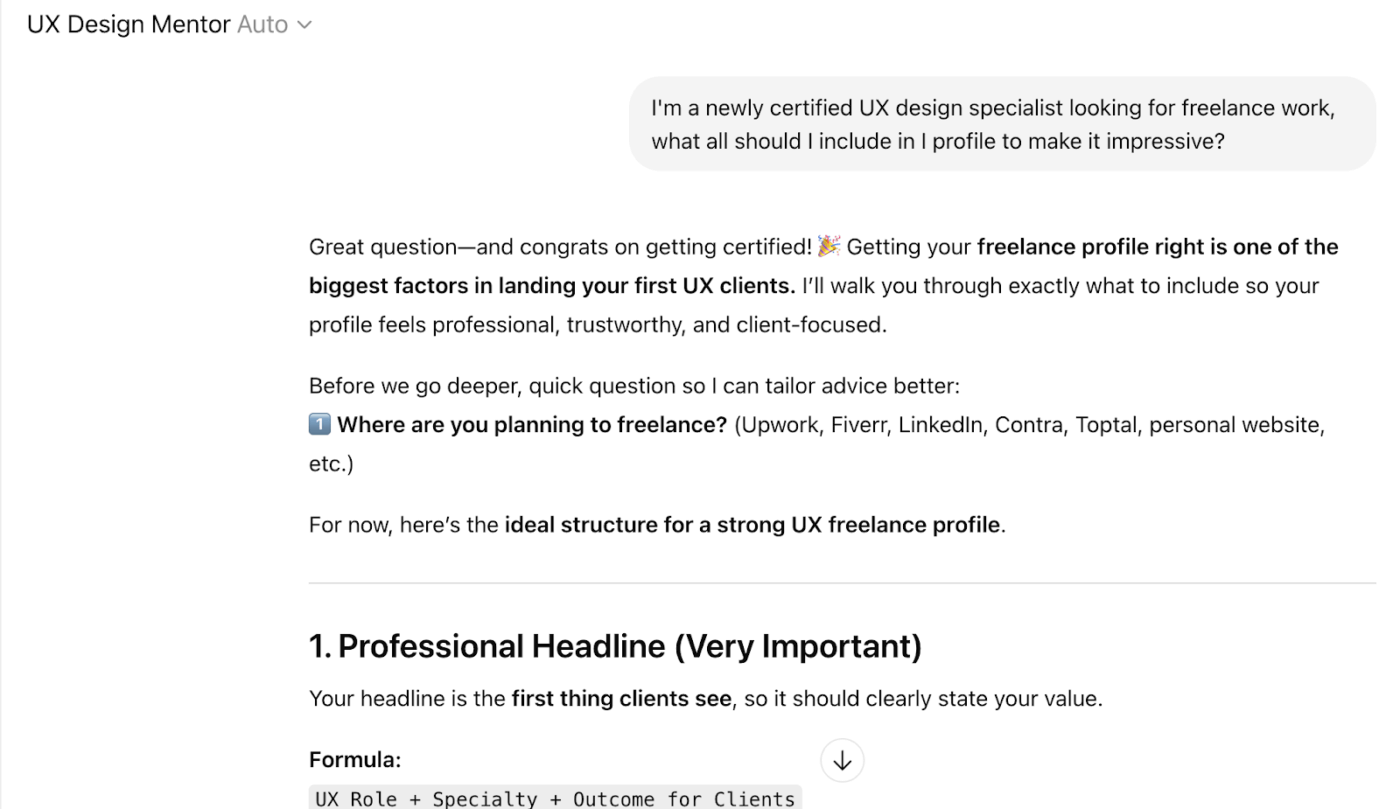The image size is (1400, 809).
Task: Click the 1️⃣ keycap emoji before the question
Action: click(318, 424)
